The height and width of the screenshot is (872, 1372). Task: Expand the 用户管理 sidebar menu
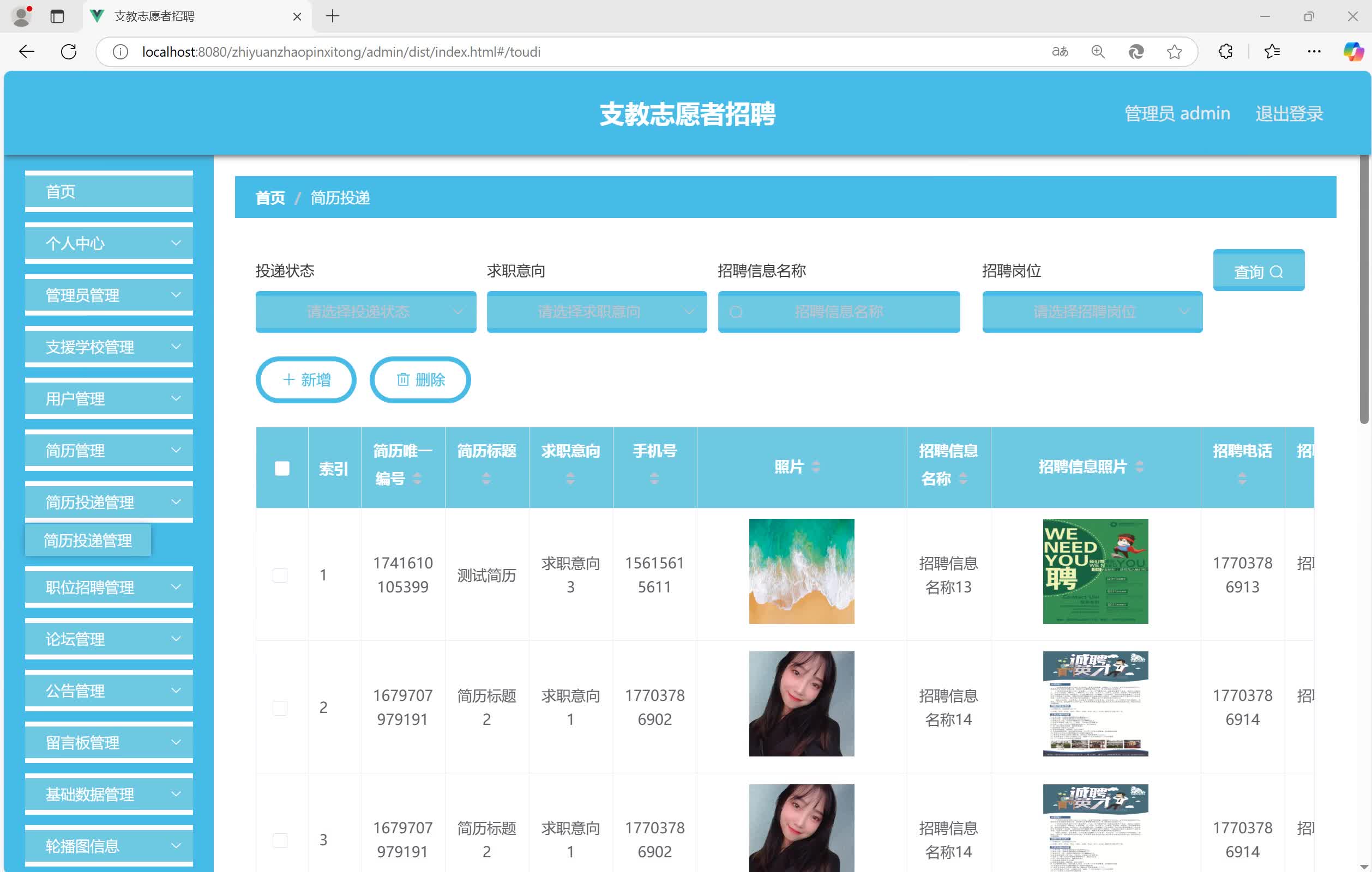[x=109, y=399]
